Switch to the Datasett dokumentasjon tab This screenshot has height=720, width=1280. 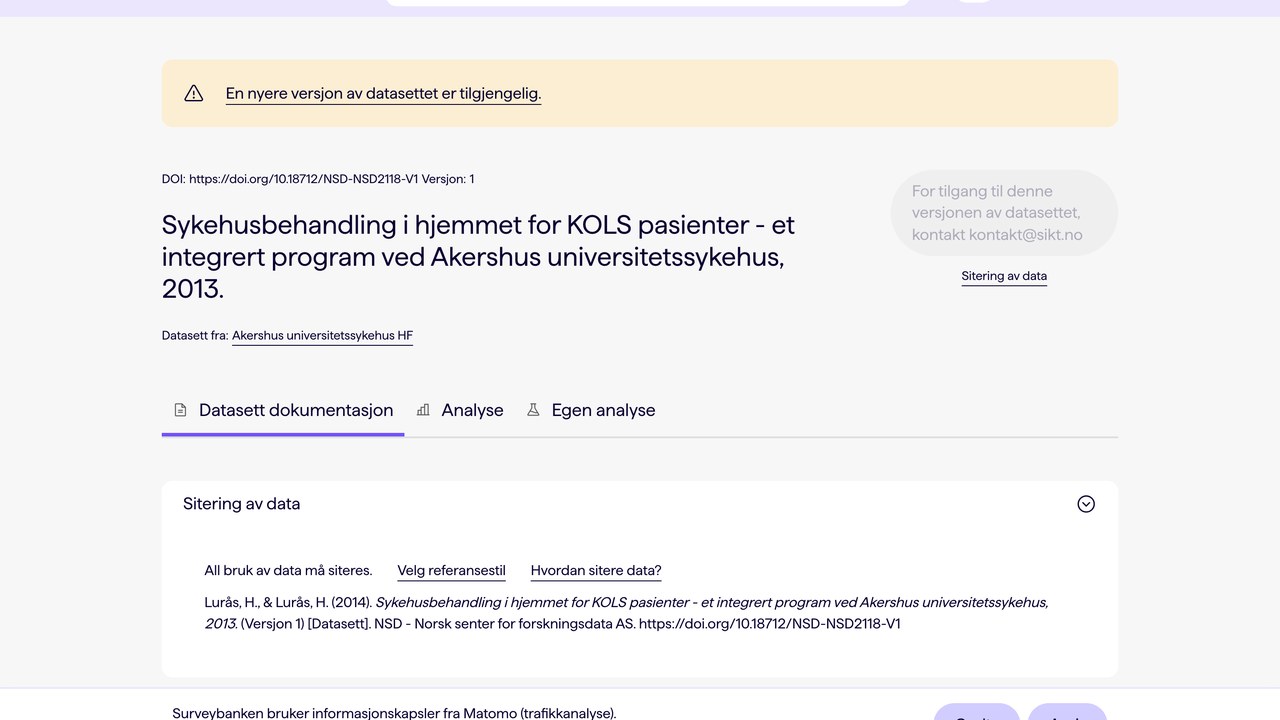click(283, 410)
